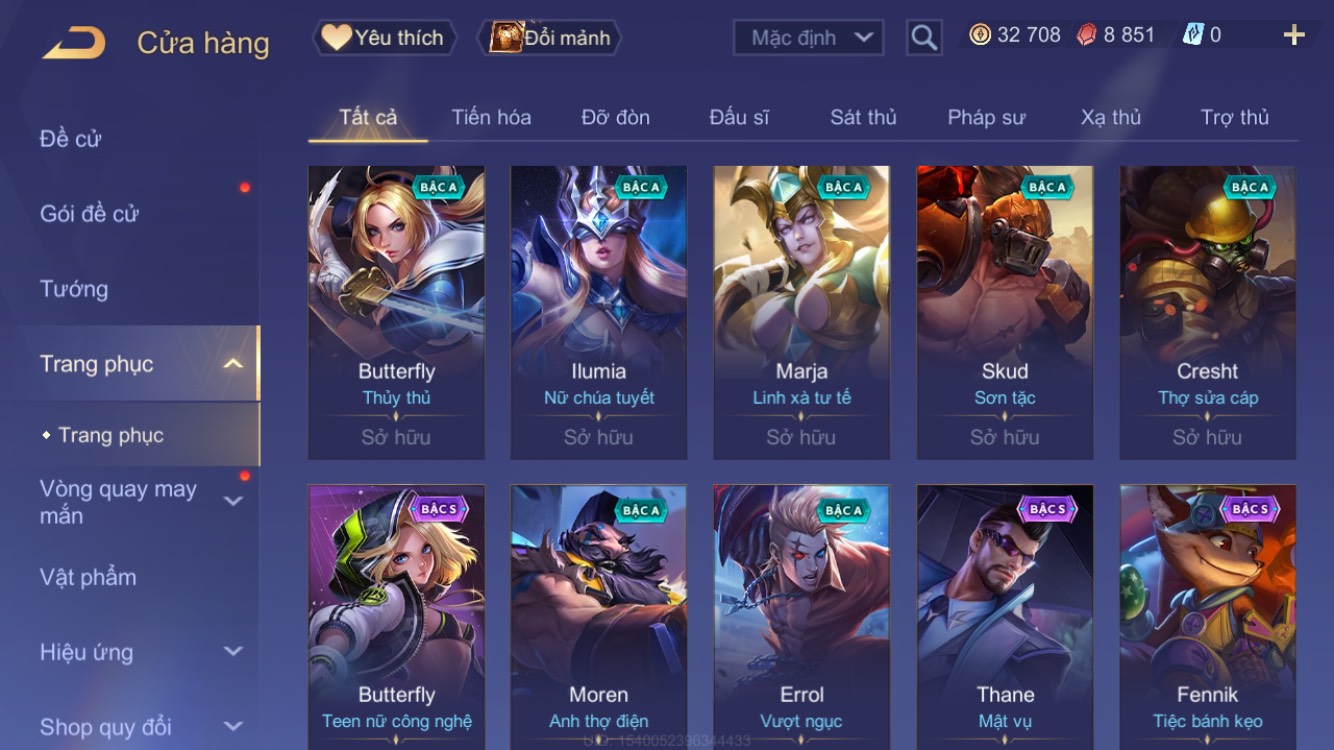Expand the Vòng quay may mắn menu

(233, 501)
